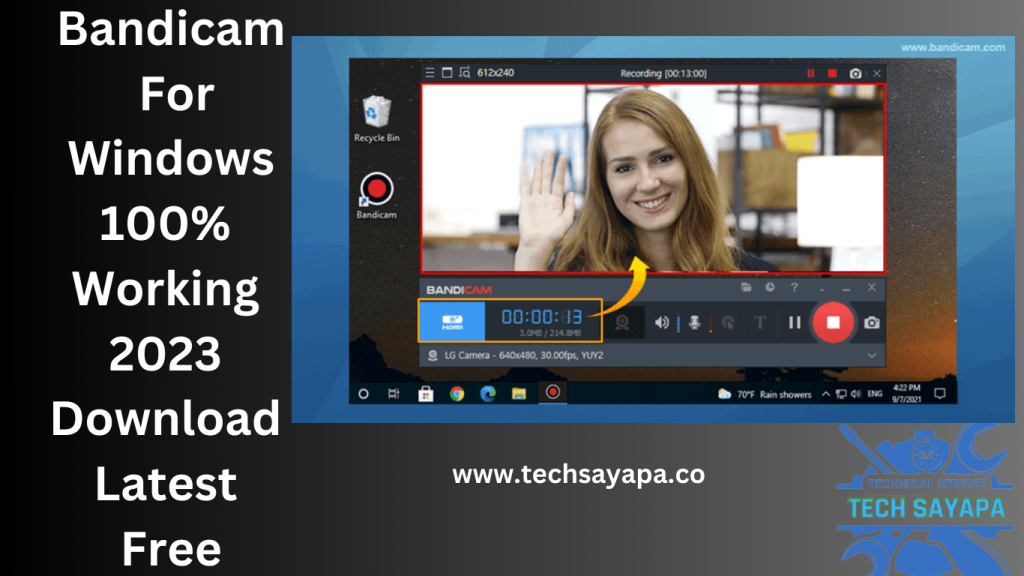This screenshot has width=1024, height=576.
Task: Click the 3.0MB / 214.8MB file size text
Action: 550,333
